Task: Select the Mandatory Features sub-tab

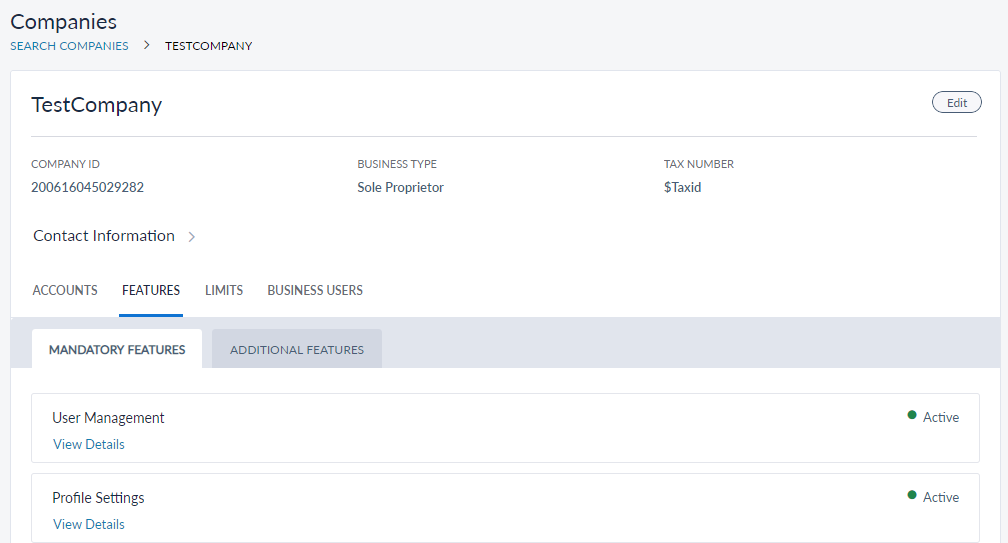Action: 117,350
